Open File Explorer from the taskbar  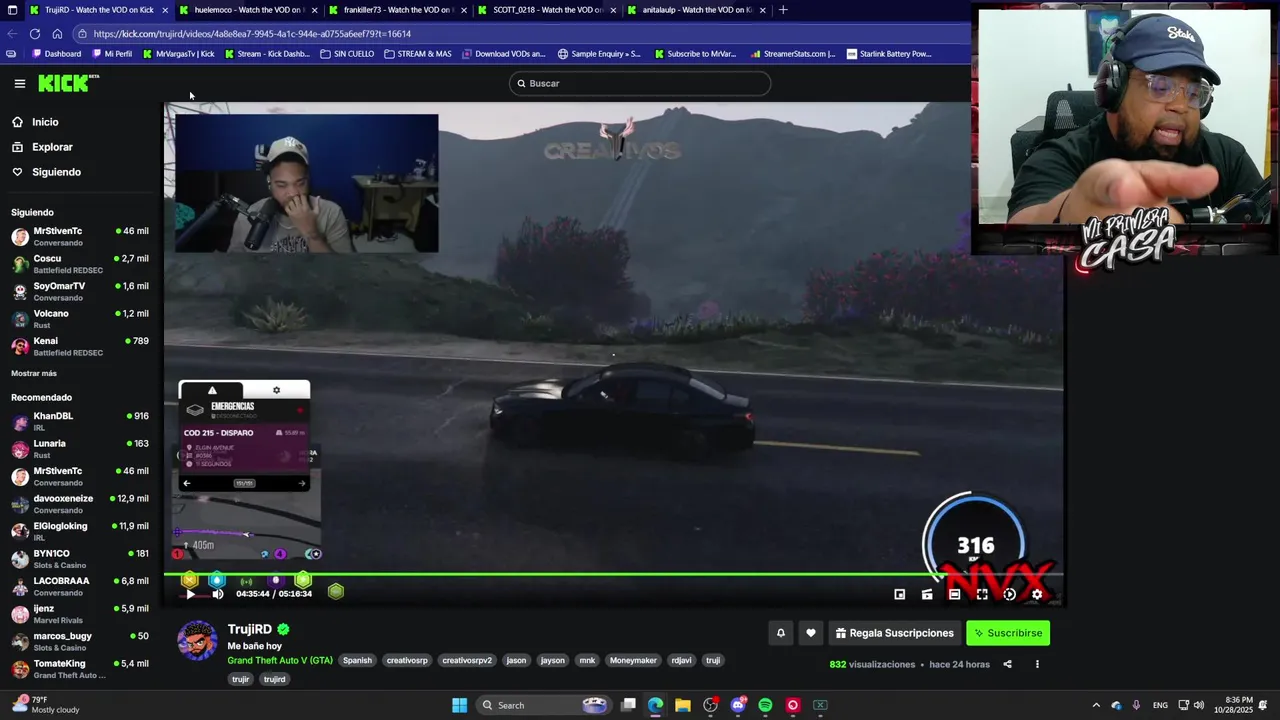point(683,705)
